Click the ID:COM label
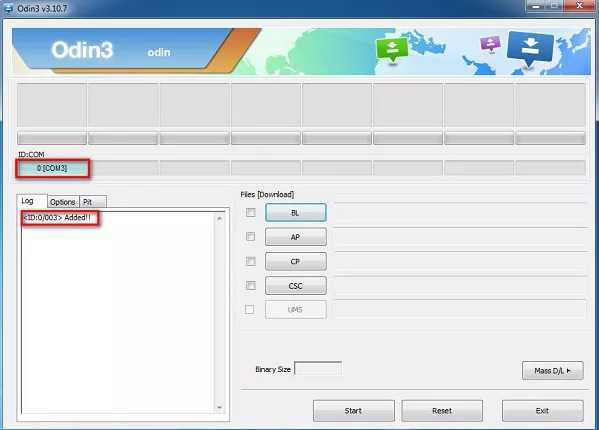Viewport: 599px width, 430px height. coord(31,154)
